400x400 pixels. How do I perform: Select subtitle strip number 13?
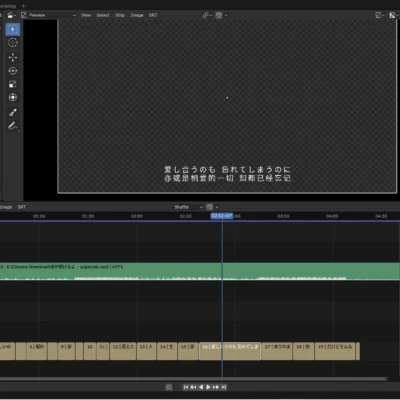tap(147, 351)
